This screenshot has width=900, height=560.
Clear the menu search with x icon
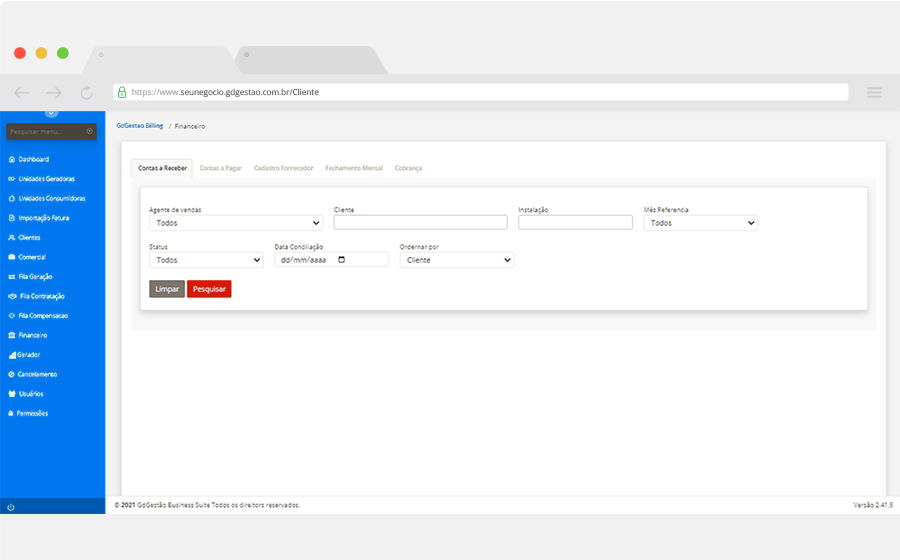[90, 131]
